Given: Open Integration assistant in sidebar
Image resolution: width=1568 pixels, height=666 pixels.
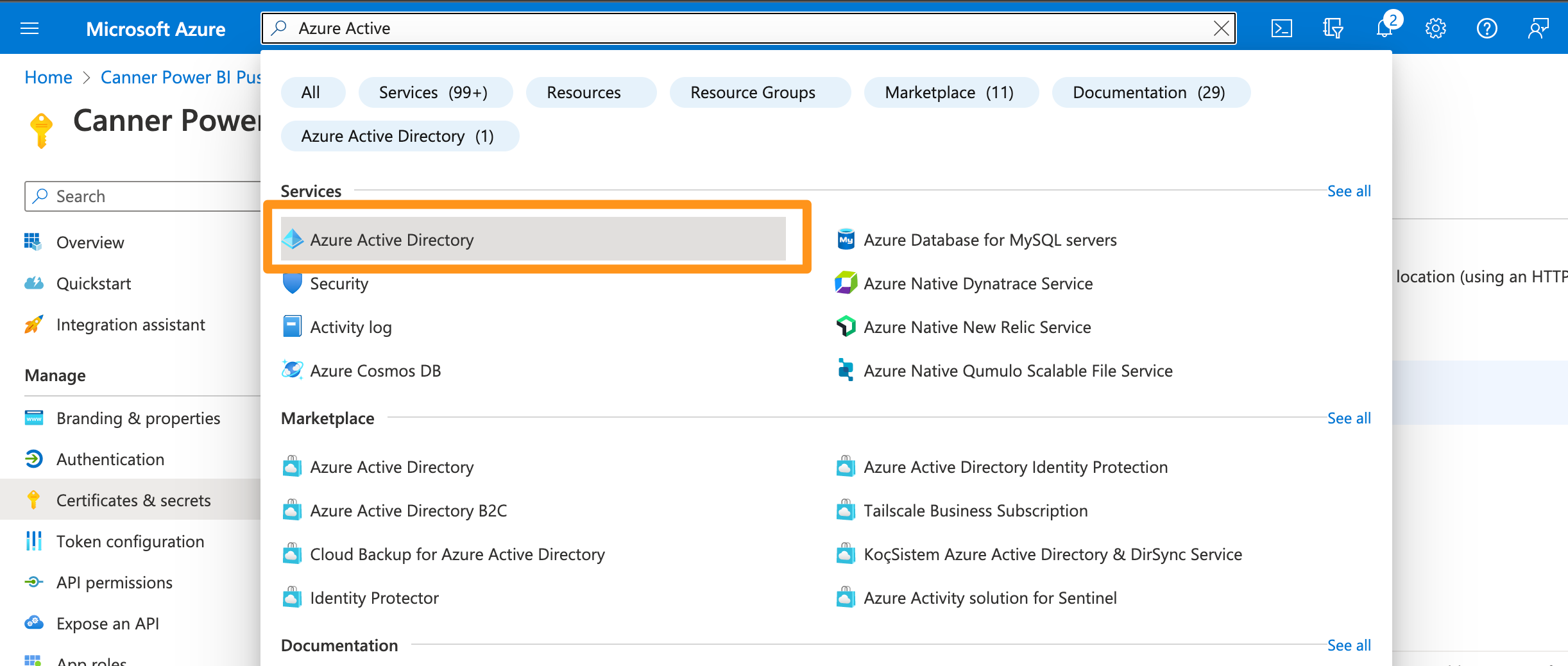Looking at the screenshot, I should coord(130,324).
